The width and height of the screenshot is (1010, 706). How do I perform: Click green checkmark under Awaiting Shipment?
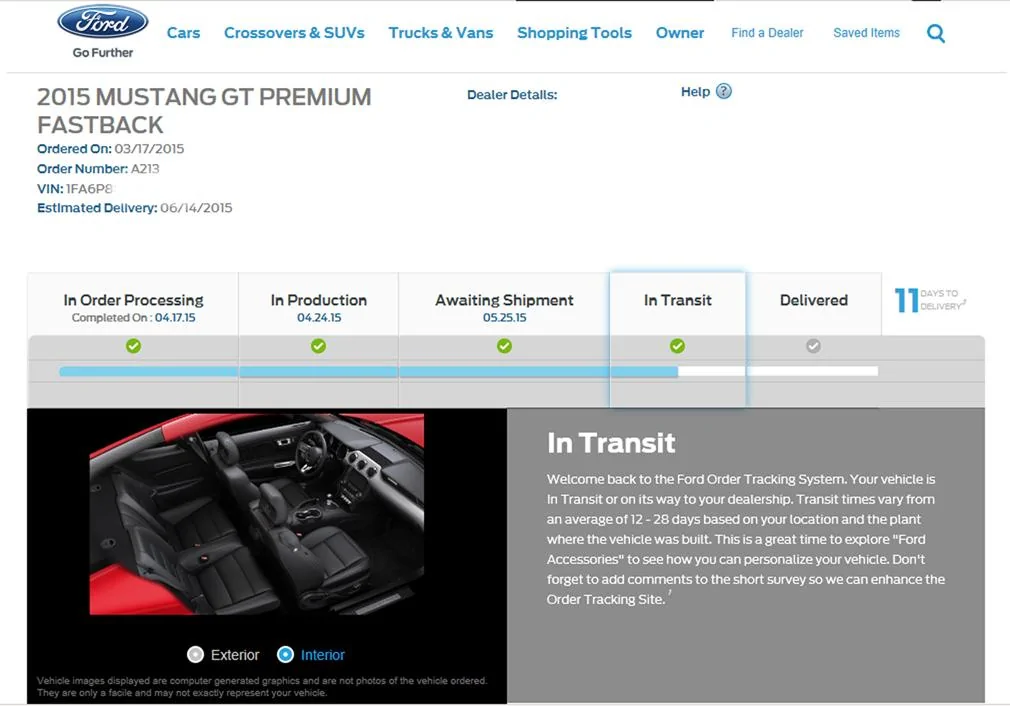tap(504, 346)
